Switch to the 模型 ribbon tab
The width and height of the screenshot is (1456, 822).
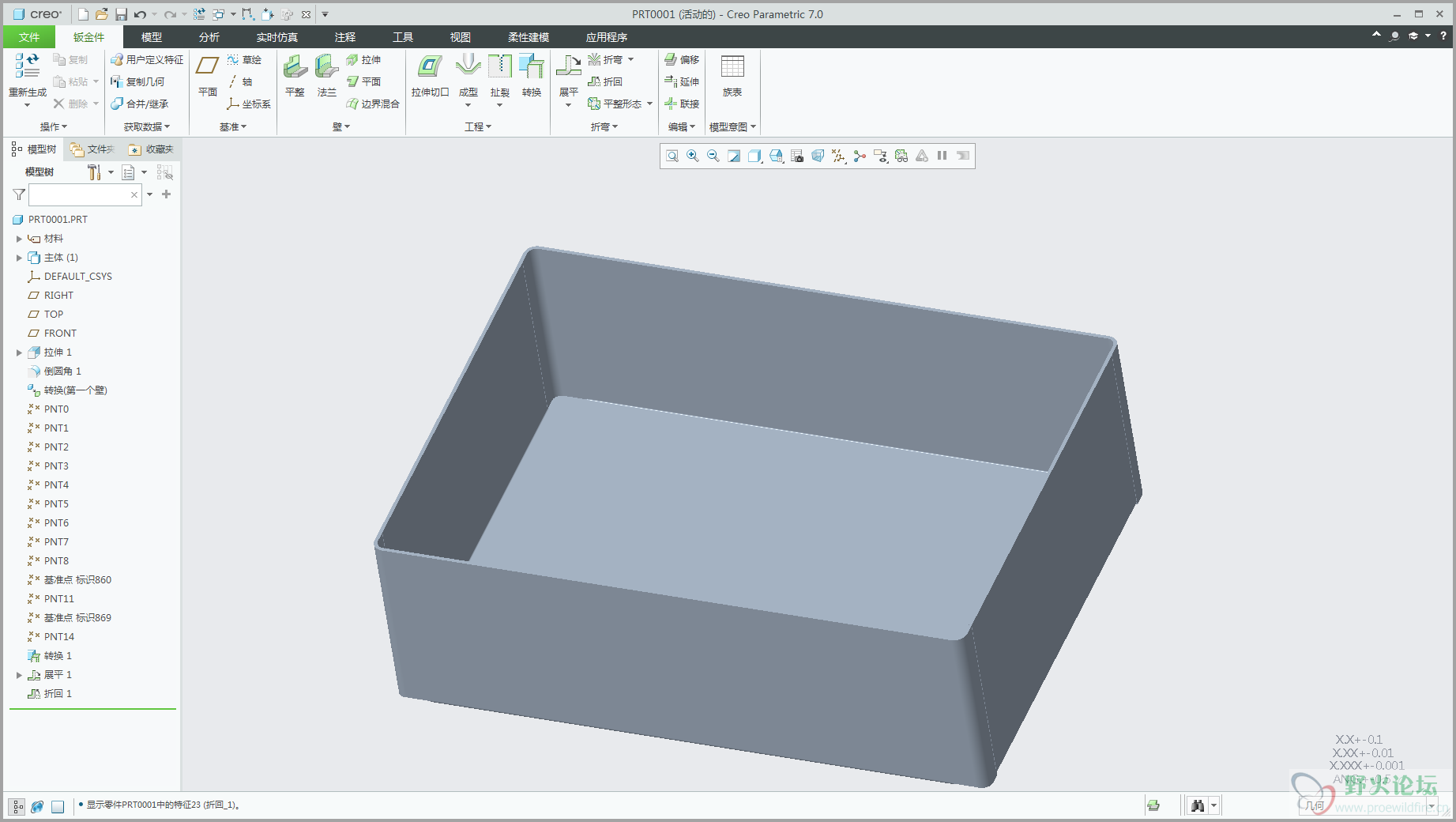[x=152, y=37]
